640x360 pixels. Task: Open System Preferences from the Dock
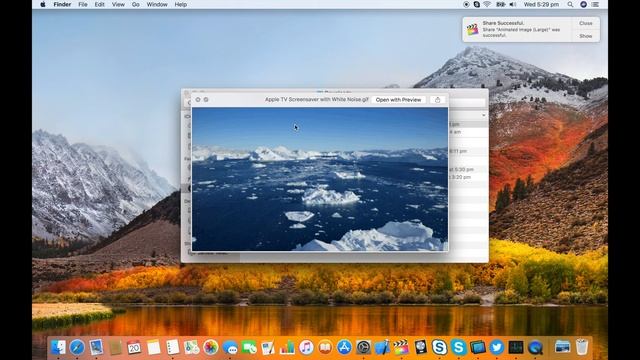coord(363,347)
